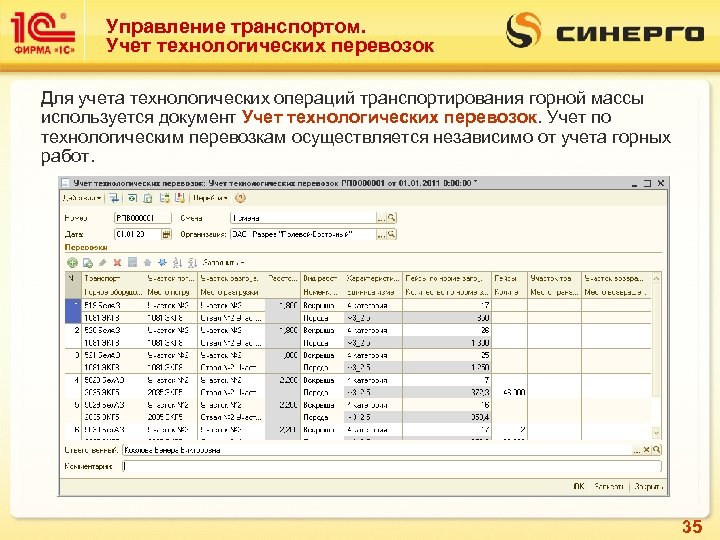
Task: Click the magnifier open icon of the Организация field
Action: pyautogui.click(x=391, y=234)
